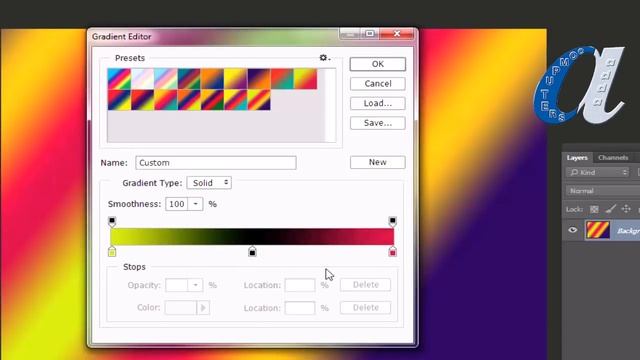Choose the striped preset ending in dark green
Screen dimensions: 640x360
[x=212, y=100]
